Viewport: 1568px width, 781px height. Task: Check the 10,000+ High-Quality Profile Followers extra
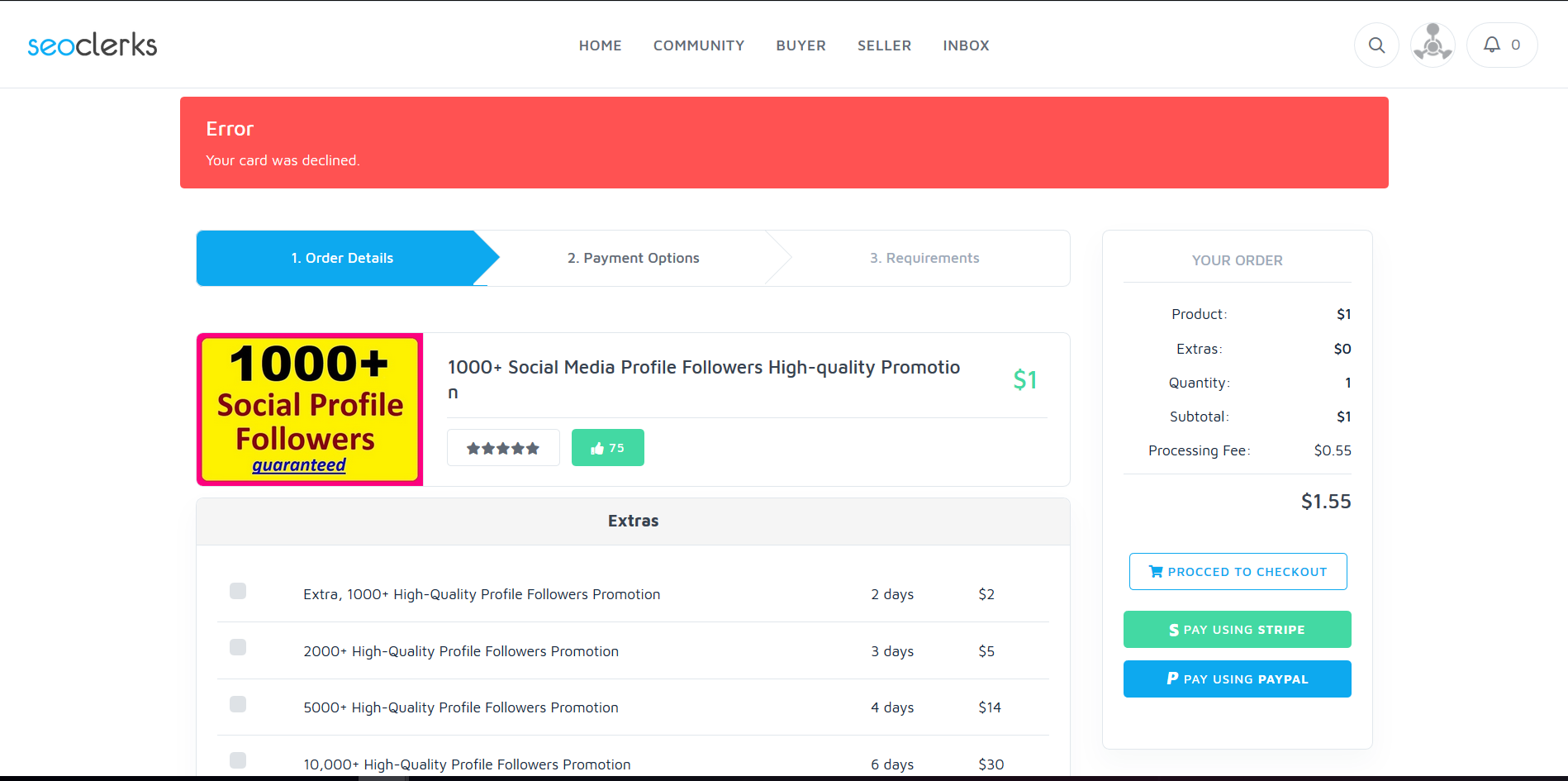click(x=238, y=760)
